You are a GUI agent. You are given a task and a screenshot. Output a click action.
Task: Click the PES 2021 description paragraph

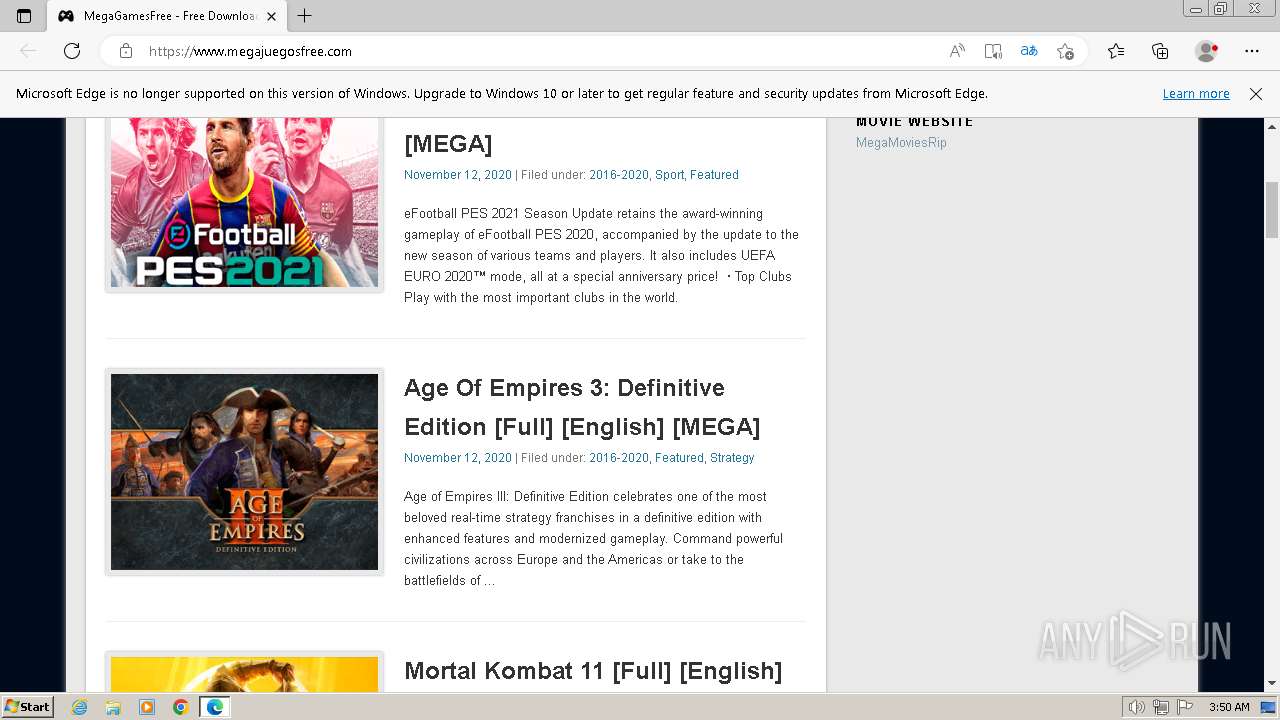click(601, 256)
